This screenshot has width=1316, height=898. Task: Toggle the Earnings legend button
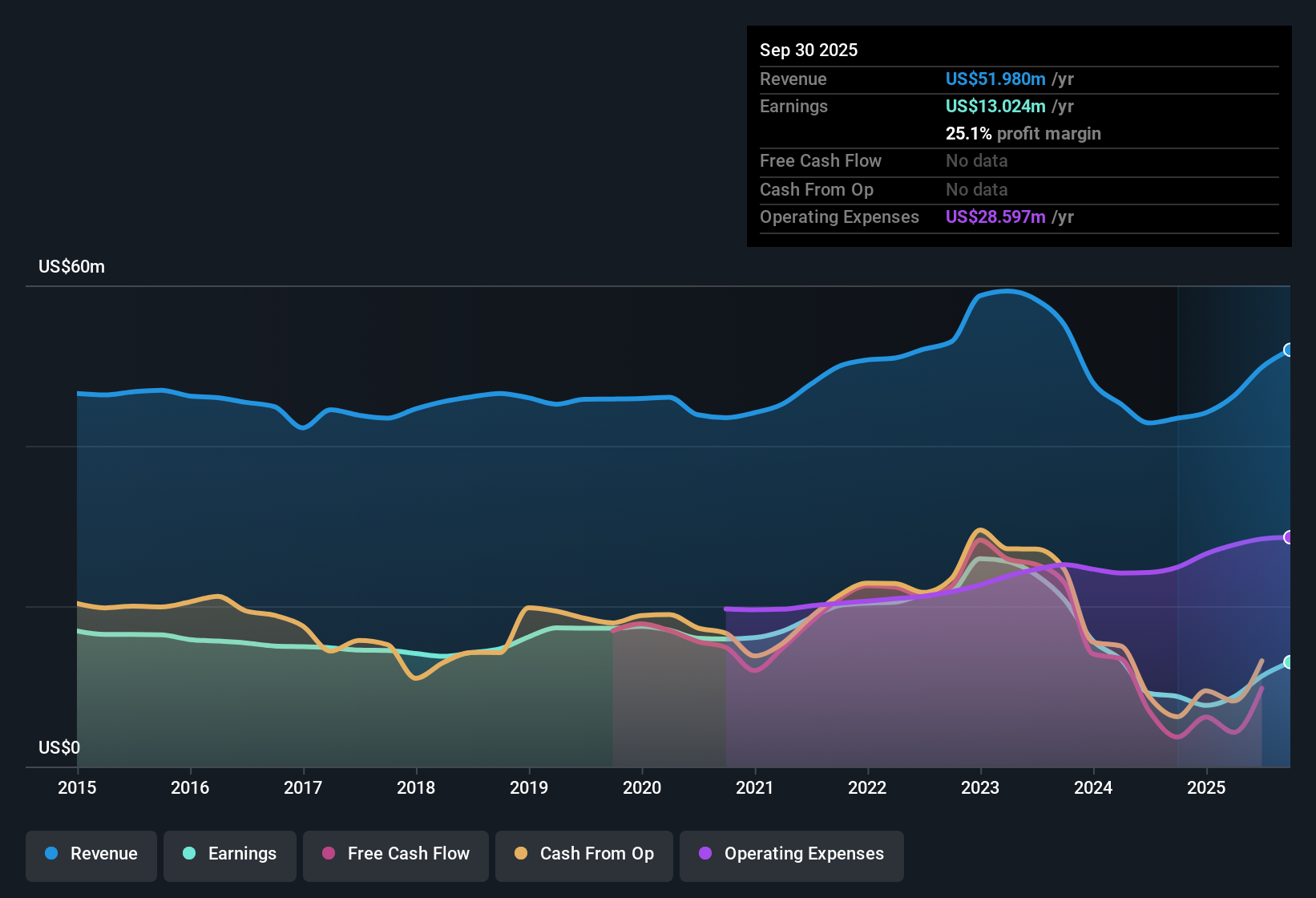pyautogui.click(x=230, y=854)
